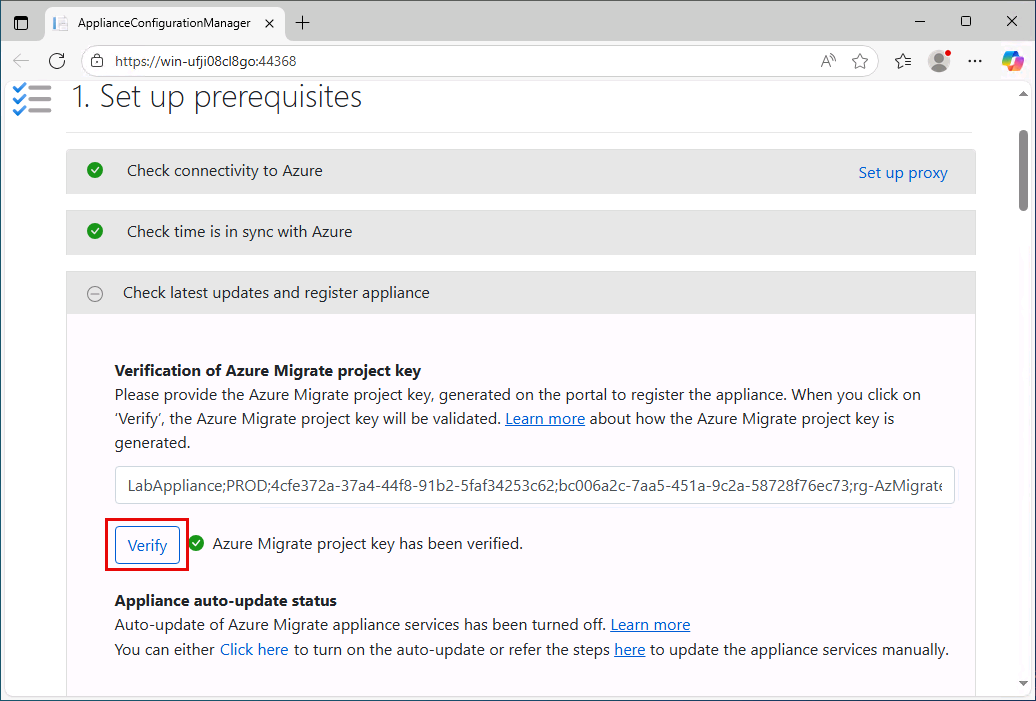Screen dimensions: 1036x701
Task: Open Settings and more menu
Action: click(975, 61)
